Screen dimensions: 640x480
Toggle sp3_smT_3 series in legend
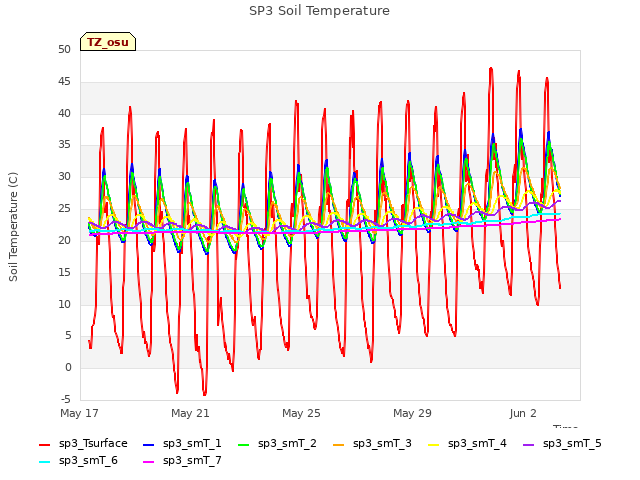click(x=372, y=443)
